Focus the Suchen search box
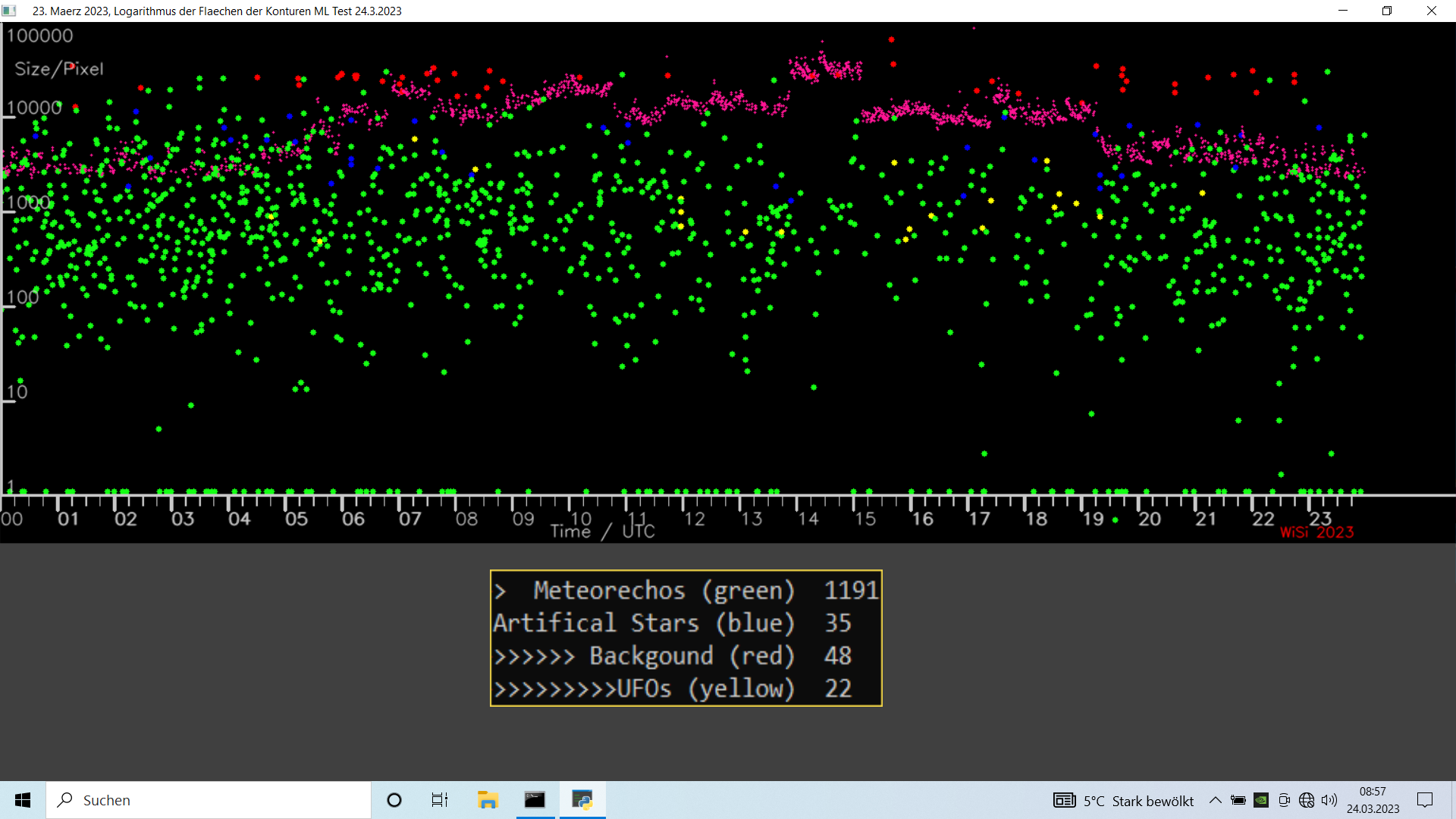The height and width of the screenshot is (819, 1456). coord(209,800)
